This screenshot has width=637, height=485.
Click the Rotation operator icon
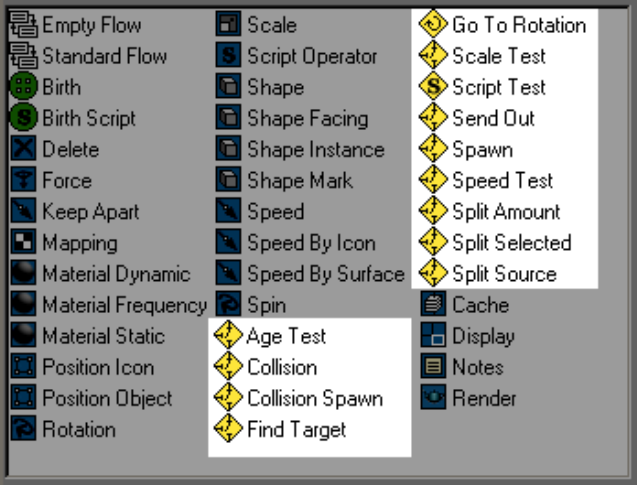click(23, 430)
